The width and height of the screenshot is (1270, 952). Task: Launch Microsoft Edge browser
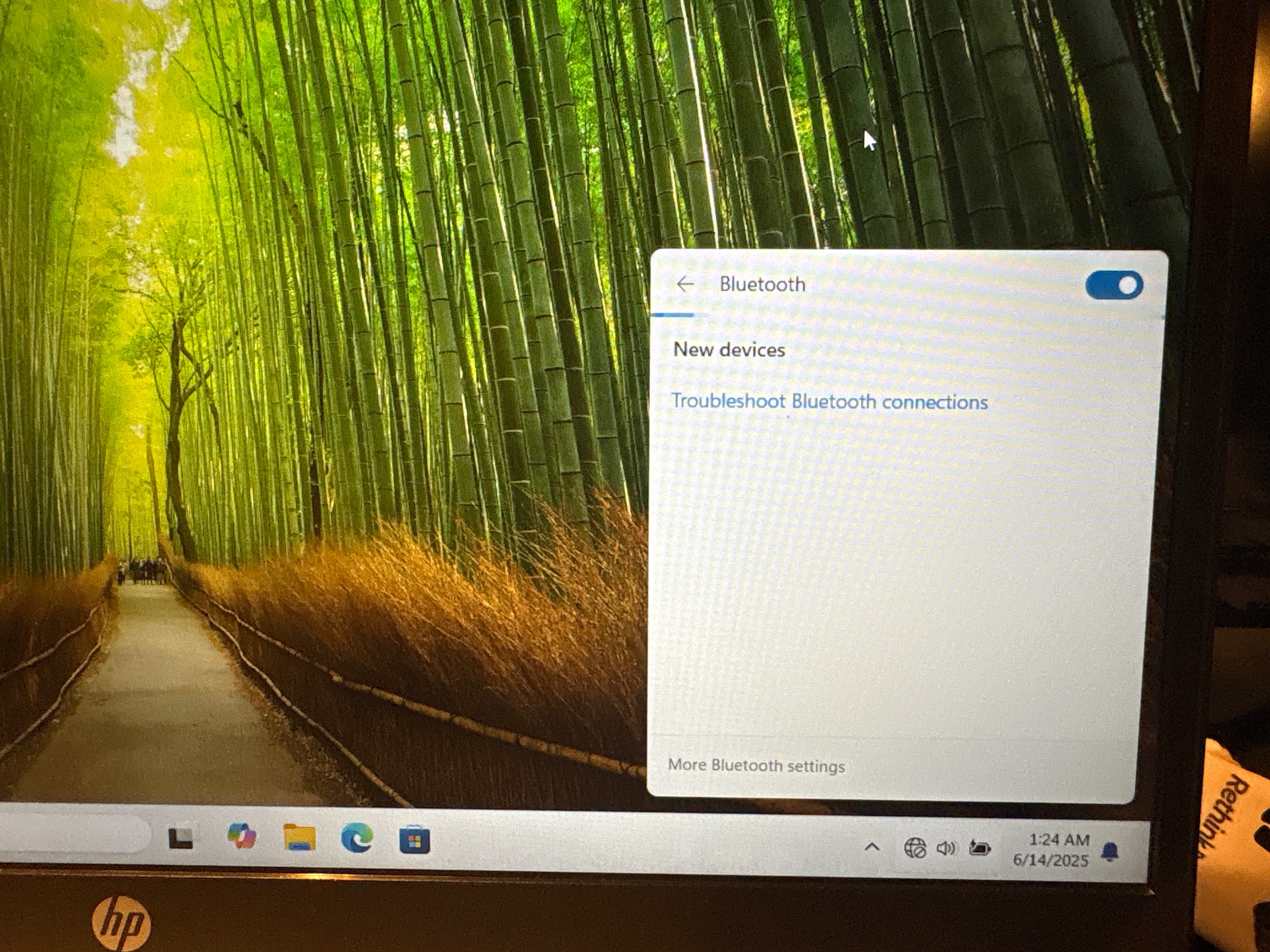[x=357, y=838]
